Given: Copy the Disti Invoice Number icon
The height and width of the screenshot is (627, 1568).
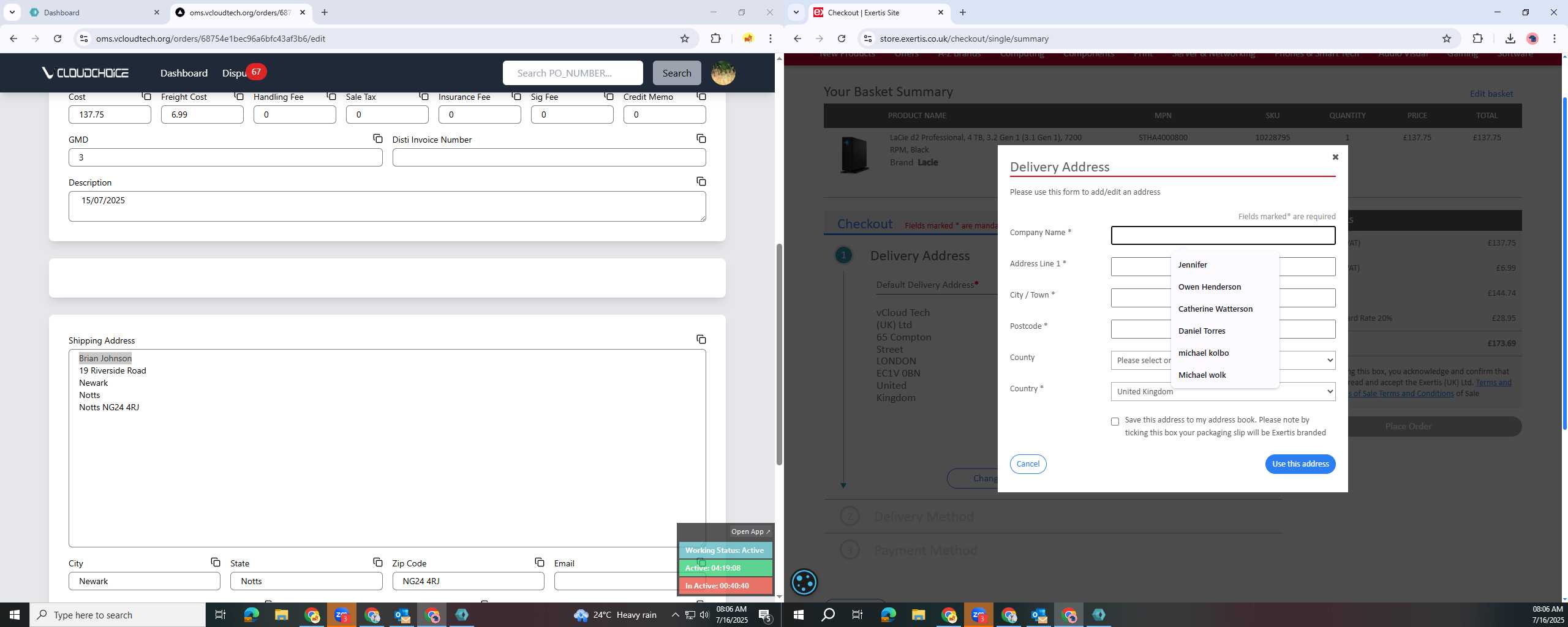Looking at the screenshot, I should pyautogui.click(x=701, y=138).
